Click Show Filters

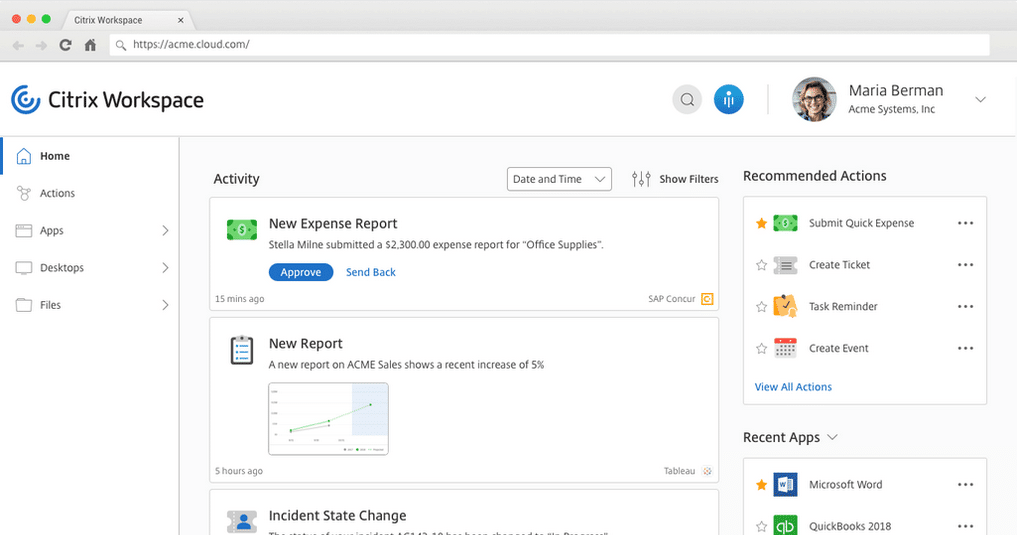[689, 179]
